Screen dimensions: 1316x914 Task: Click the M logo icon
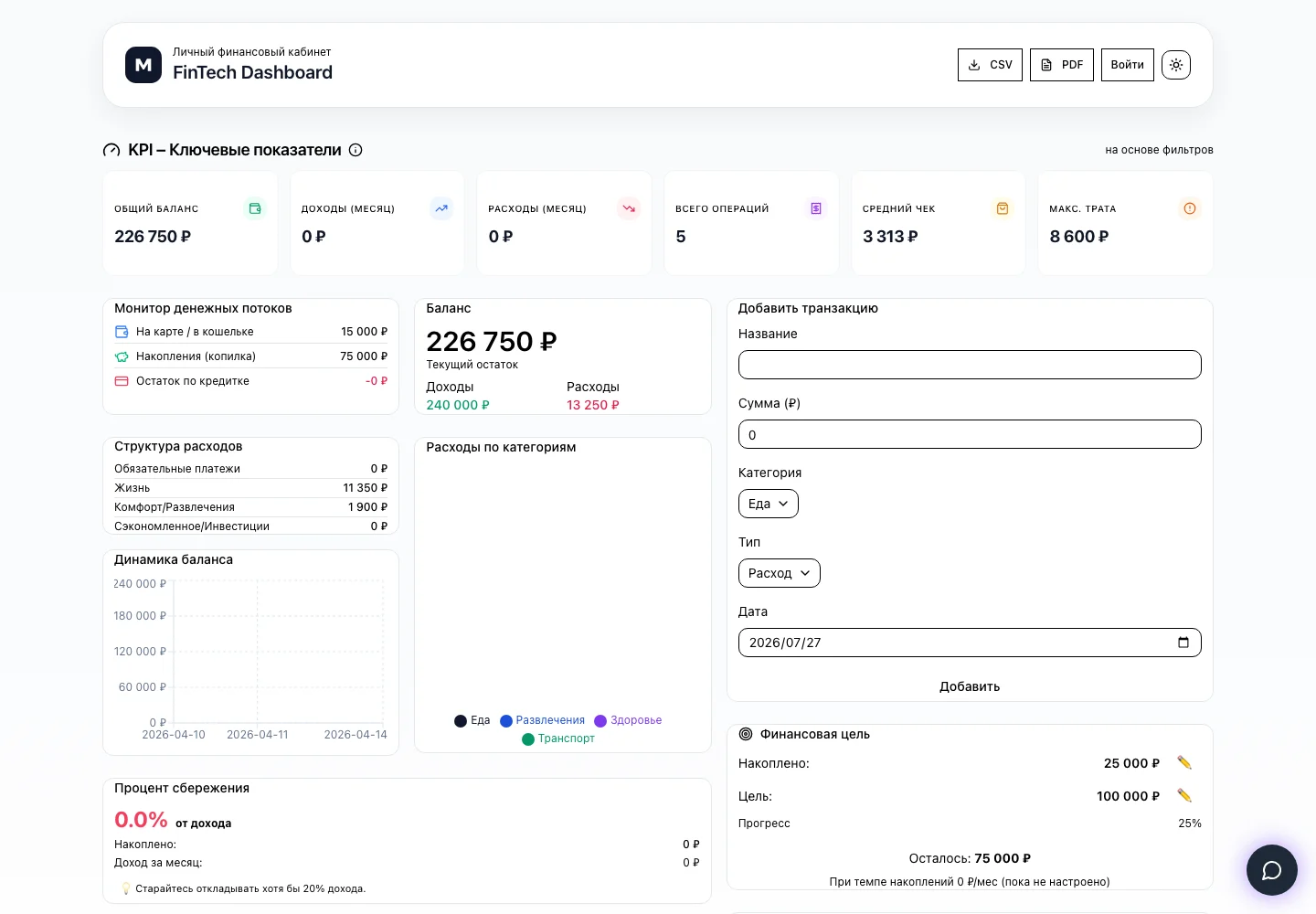pyautogui.click(x=143, y=65)
